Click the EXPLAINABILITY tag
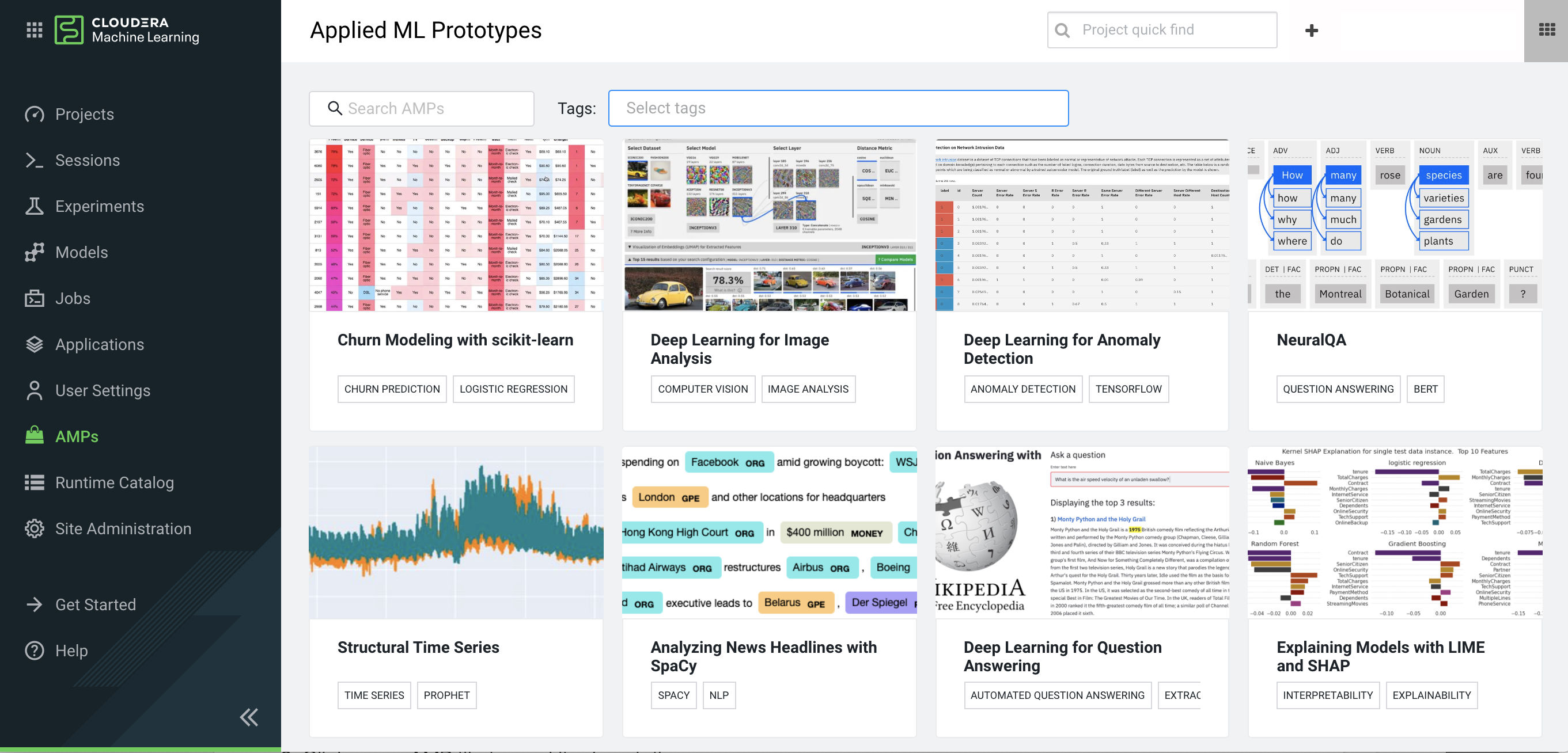The height and width of the screenshot is (753, 1568). tap(1431, 695)
